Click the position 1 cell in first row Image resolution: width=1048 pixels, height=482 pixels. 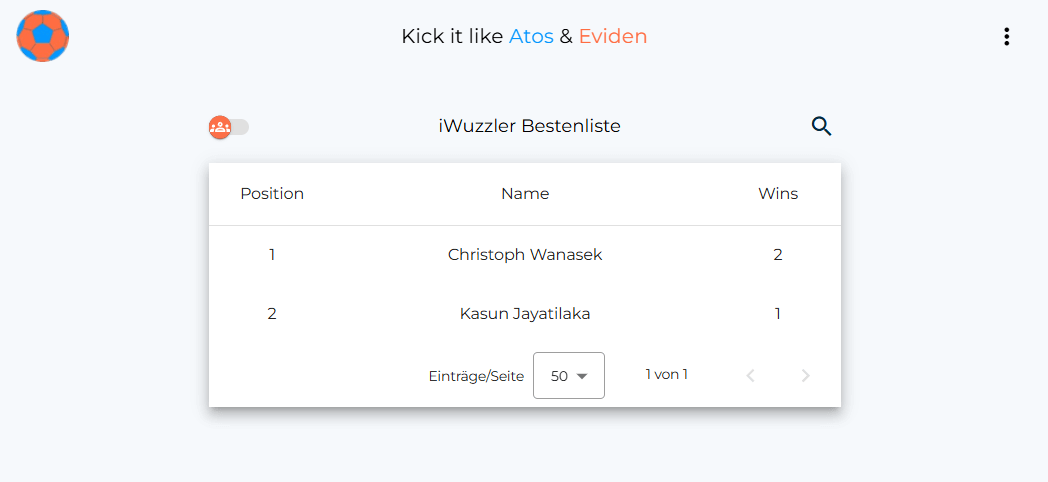[x=272, y=255]
